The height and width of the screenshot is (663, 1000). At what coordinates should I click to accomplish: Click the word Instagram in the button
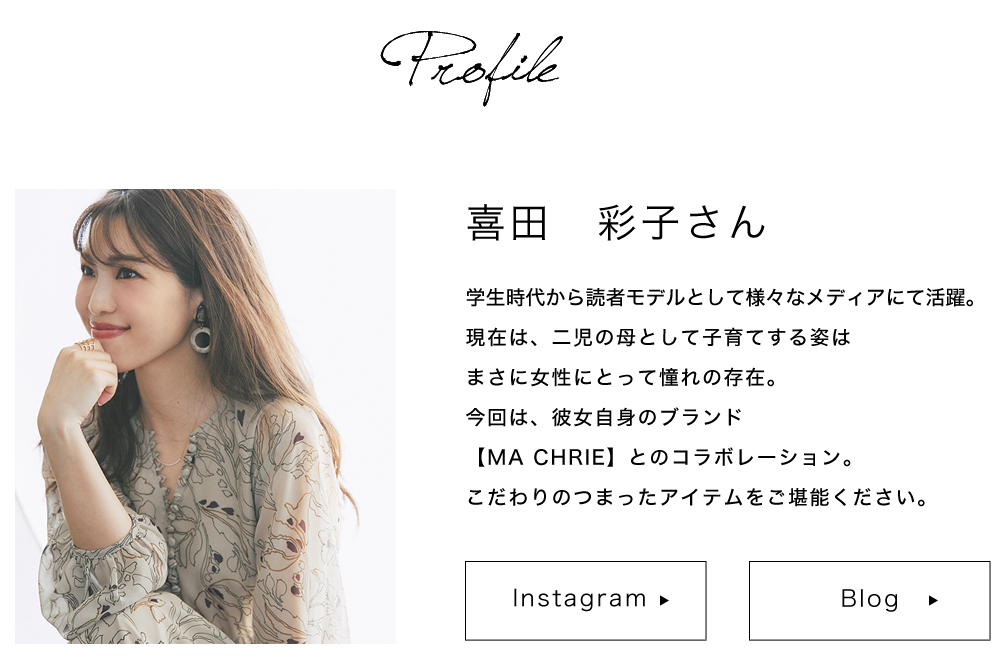click(x=579, y=599)
